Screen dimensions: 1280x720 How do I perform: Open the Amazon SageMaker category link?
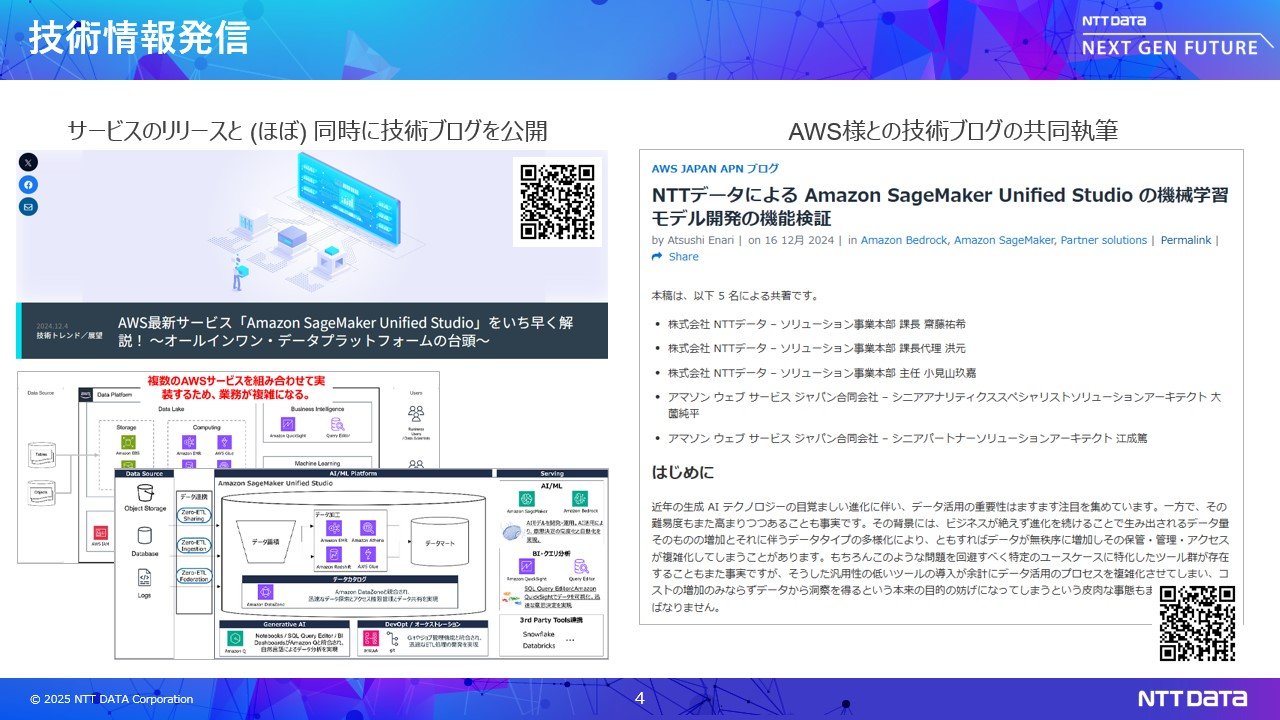(1005, 240)
